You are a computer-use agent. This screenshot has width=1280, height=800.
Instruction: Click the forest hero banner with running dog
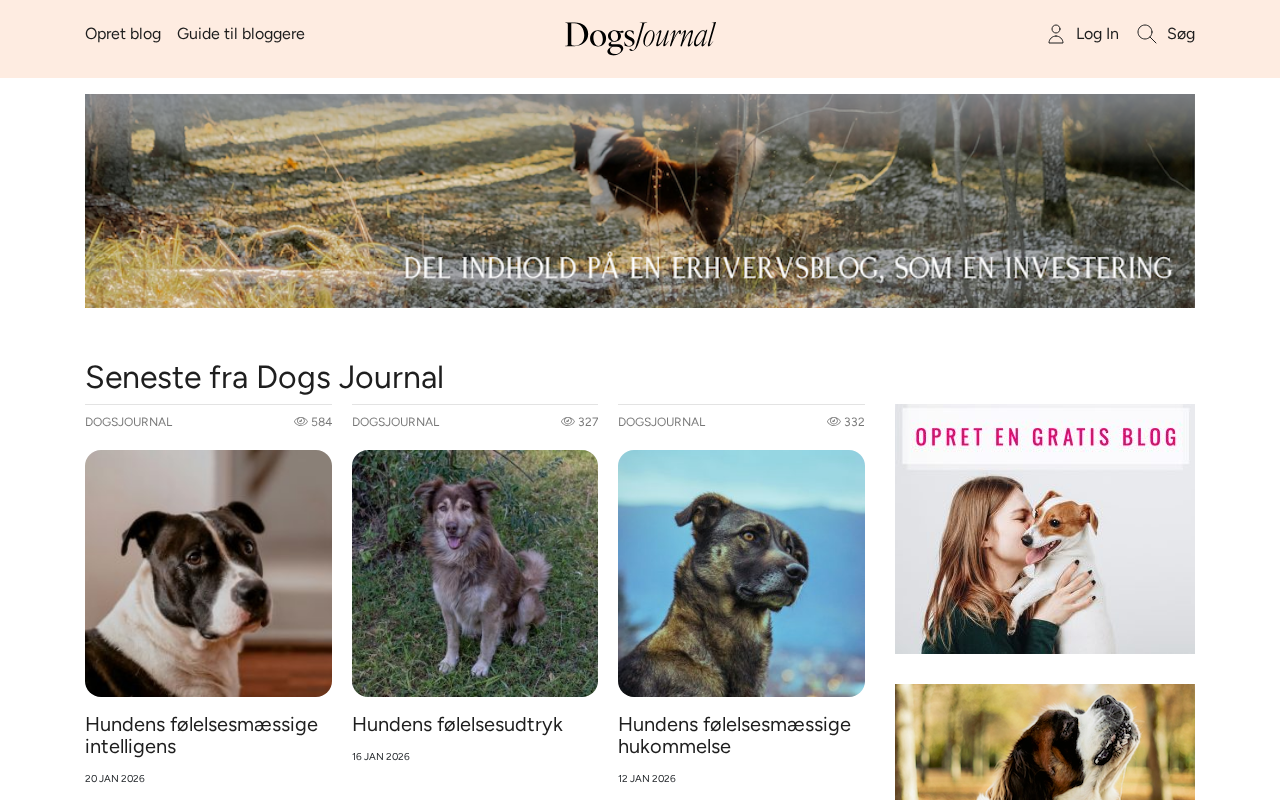click(640, 201)
